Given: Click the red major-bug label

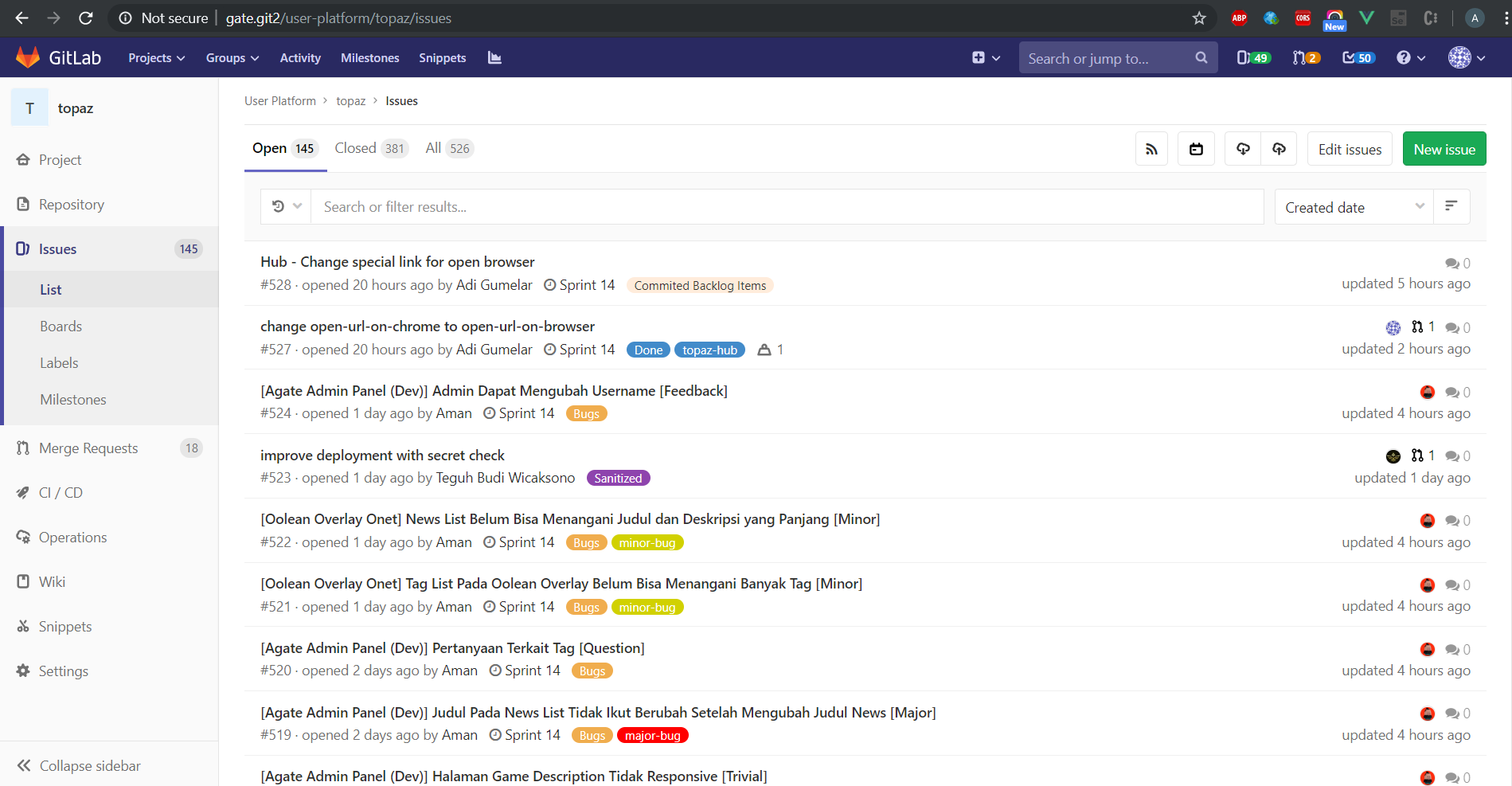Looking at the screenshot, I should point(652,736).
